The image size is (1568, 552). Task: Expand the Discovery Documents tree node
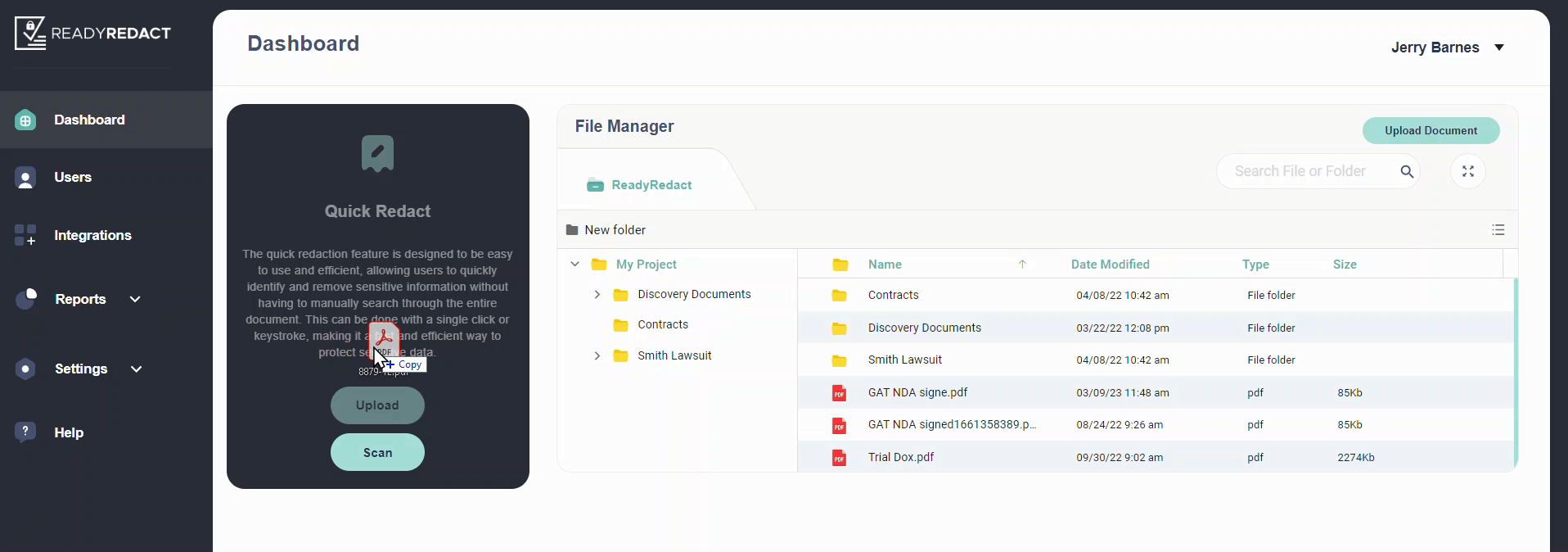point(597,294)
